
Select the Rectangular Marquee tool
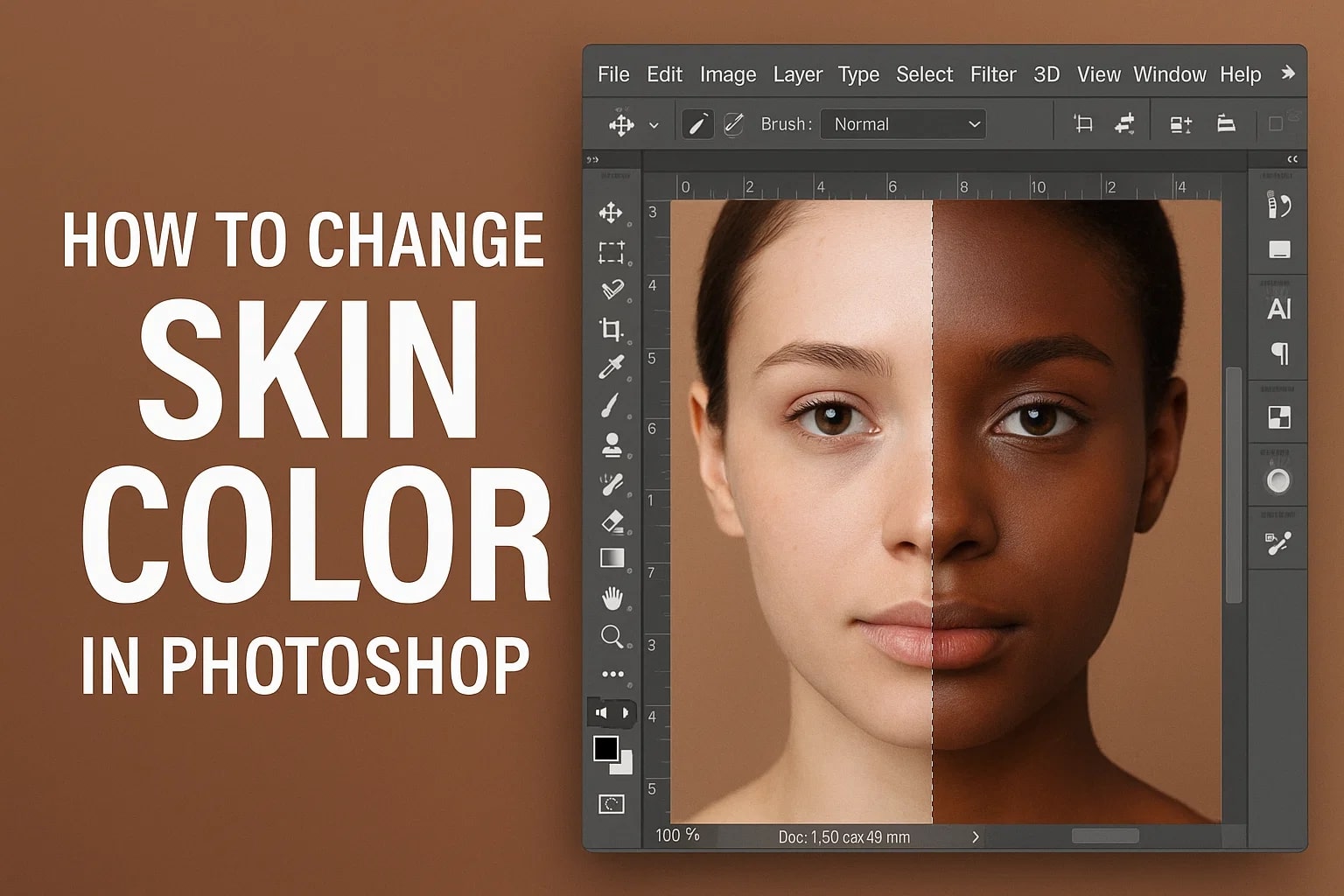point(612,252)
